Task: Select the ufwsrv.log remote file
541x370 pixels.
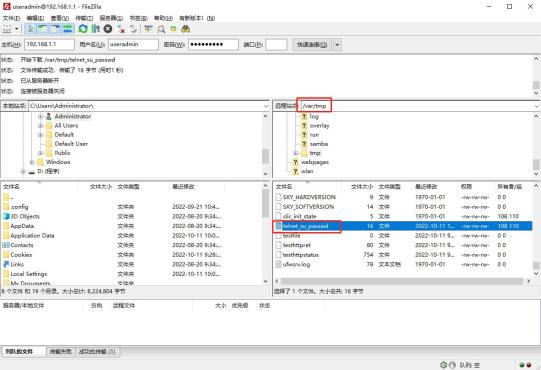Action: [x=296, y=264]
